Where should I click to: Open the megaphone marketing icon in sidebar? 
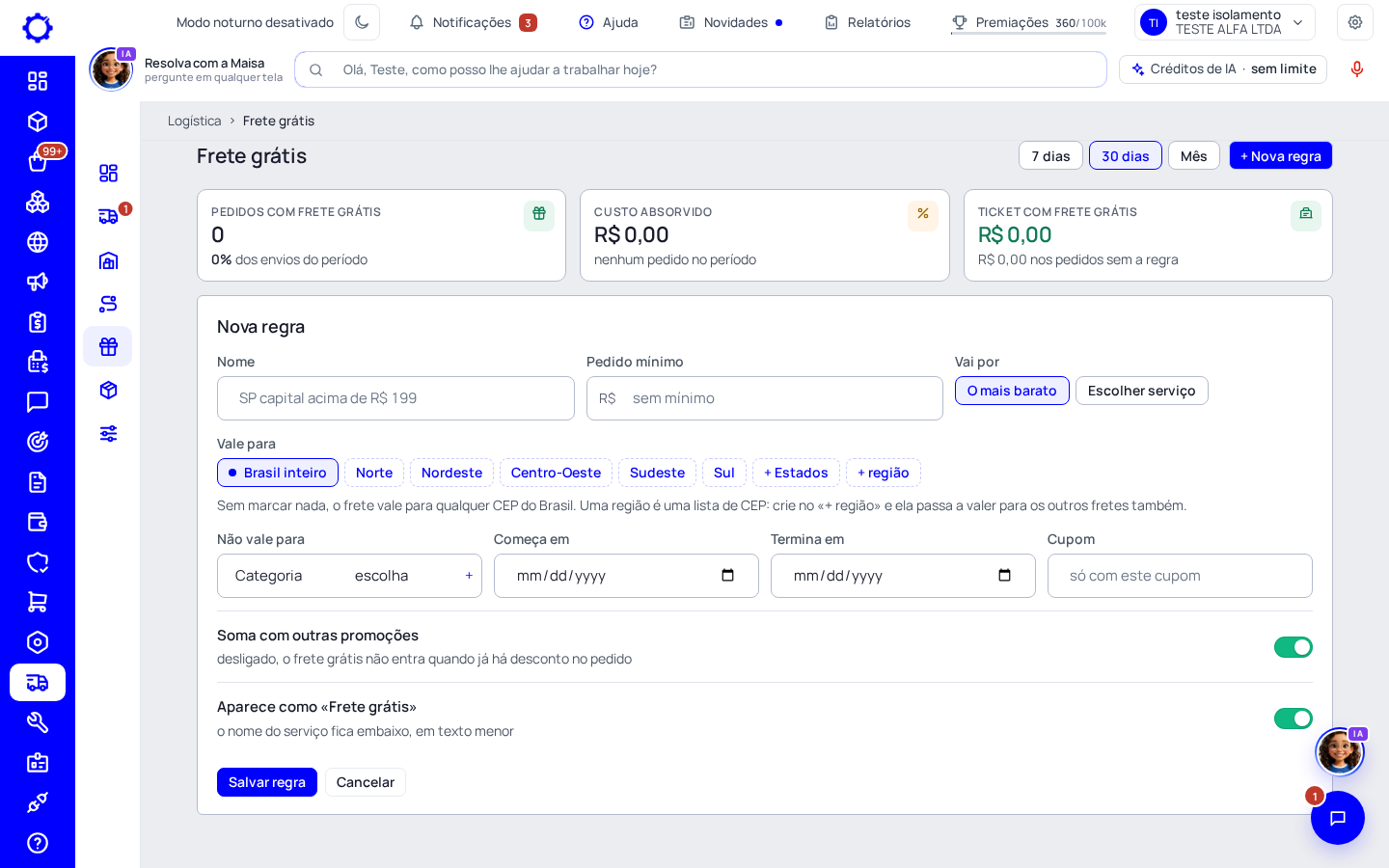point(38,282)
